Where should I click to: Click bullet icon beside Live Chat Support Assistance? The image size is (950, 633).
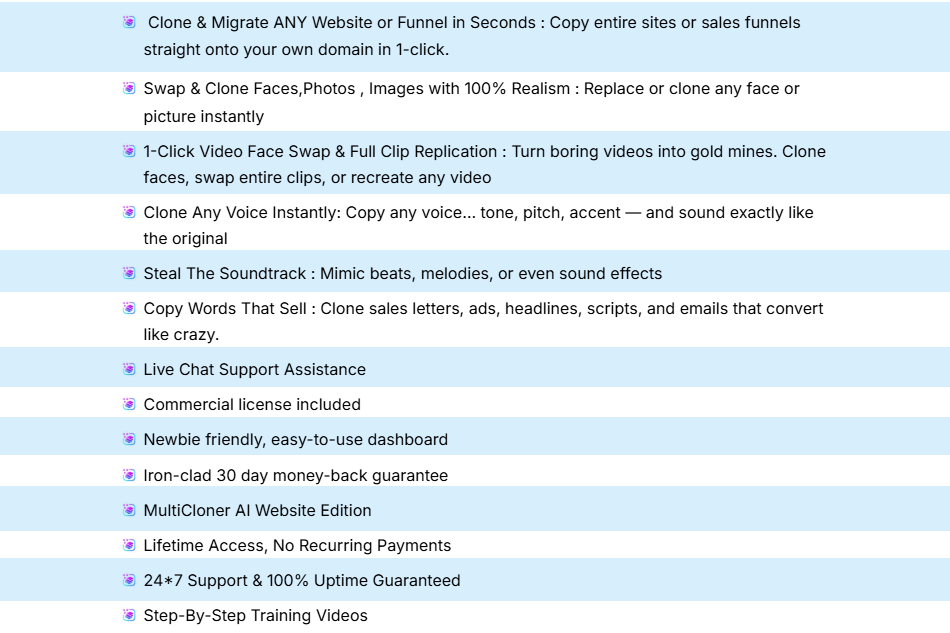coord(129,369)
